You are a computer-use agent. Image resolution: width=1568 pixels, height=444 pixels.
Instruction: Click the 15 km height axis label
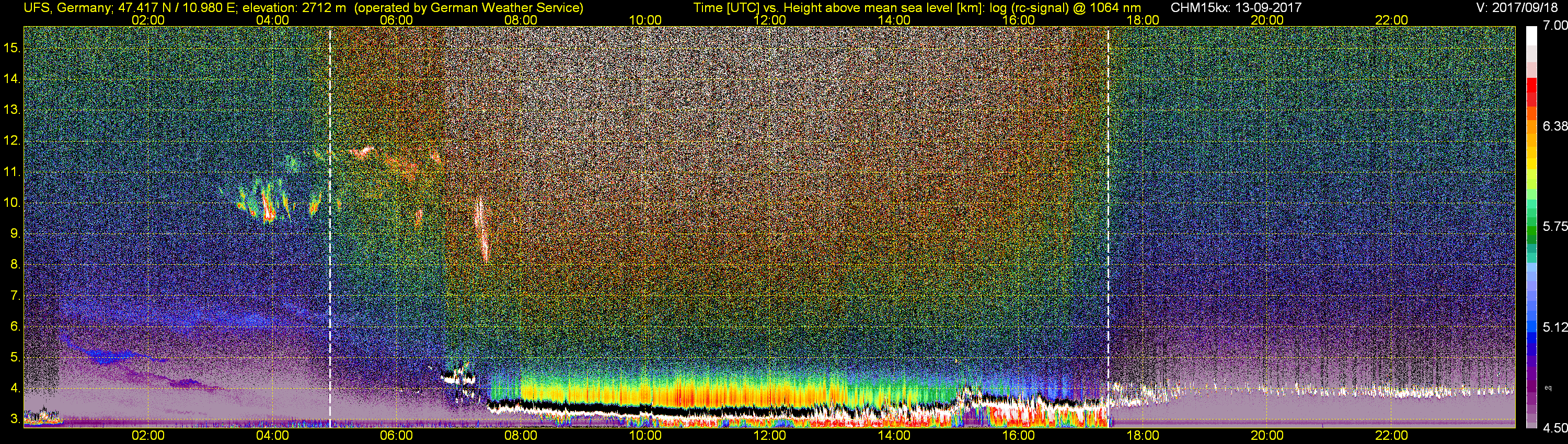(x=12, y=48)
